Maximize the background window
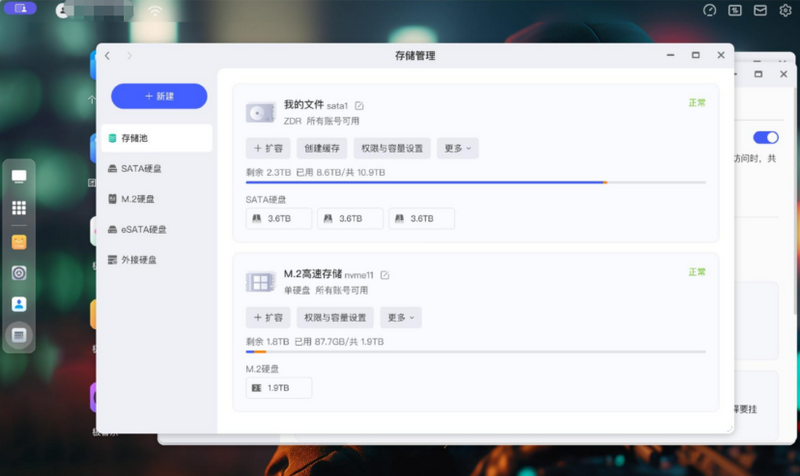This screenshot has height=476, width=800. tap(758, 74)
